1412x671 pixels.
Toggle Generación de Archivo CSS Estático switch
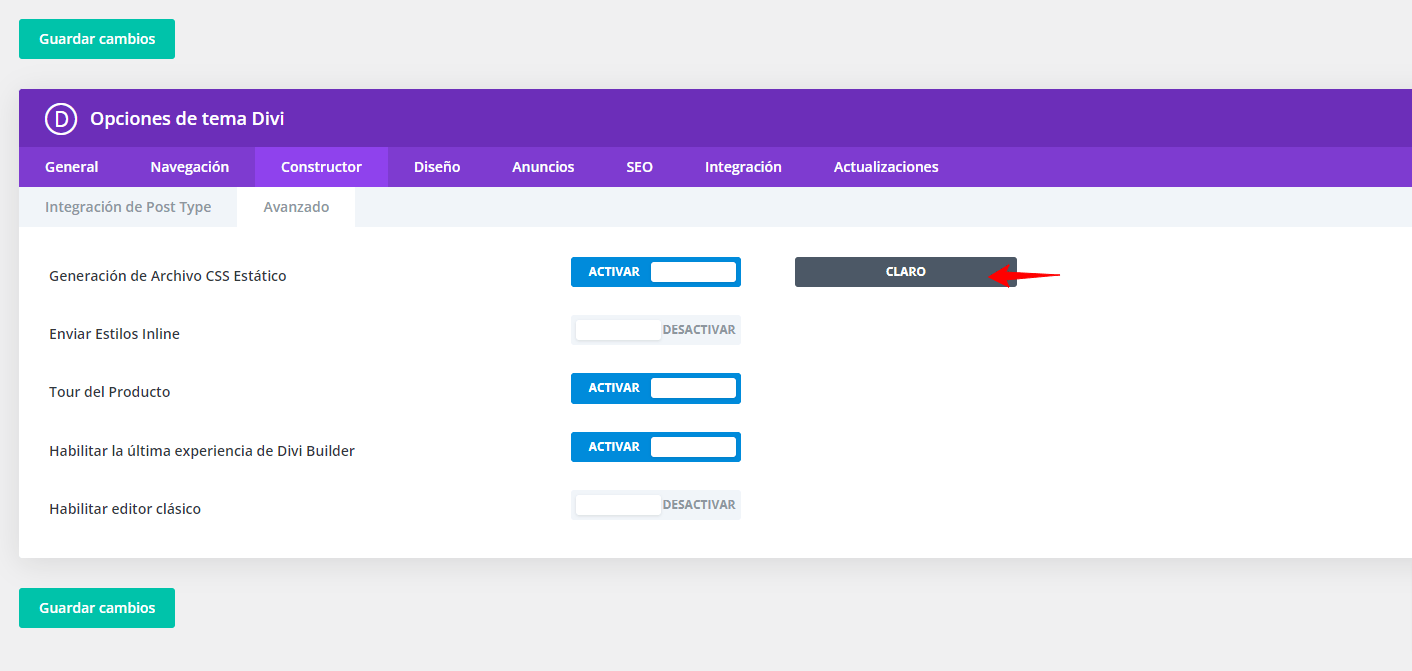click(656, 272)
